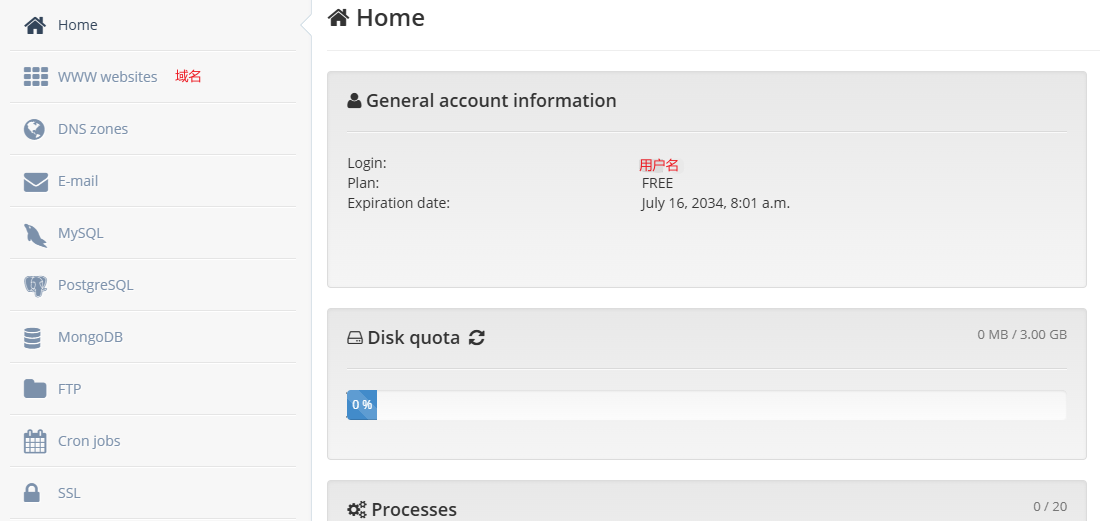Click the FTP folder icon

35,389
